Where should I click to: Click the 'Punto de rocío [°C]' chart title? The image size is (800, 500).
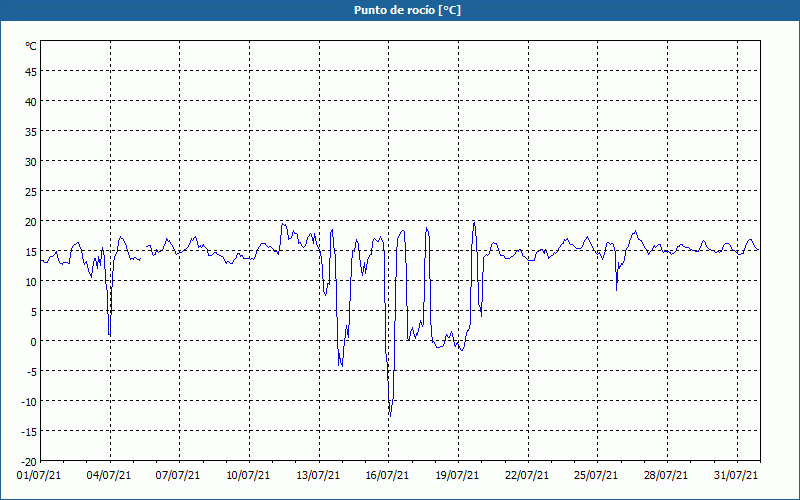click(x=407, y=10)
